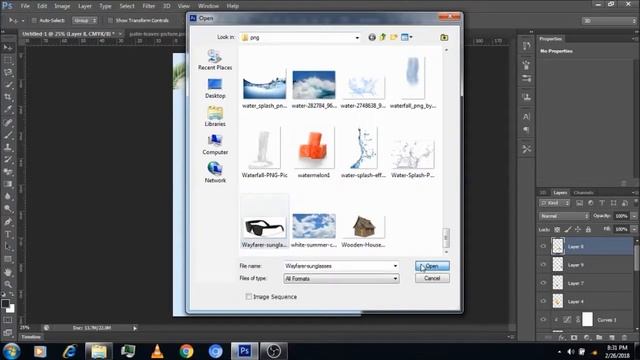Open the Image menu

coord(62,6)
